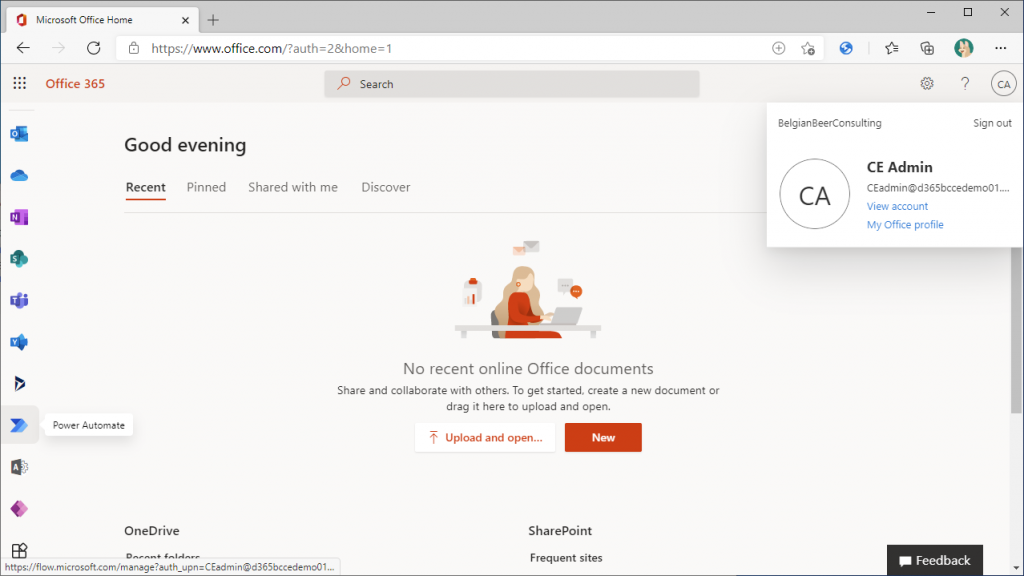Click the Feedback button
This screenshot has width=1024, height=576.
click(x=935, y=560)
